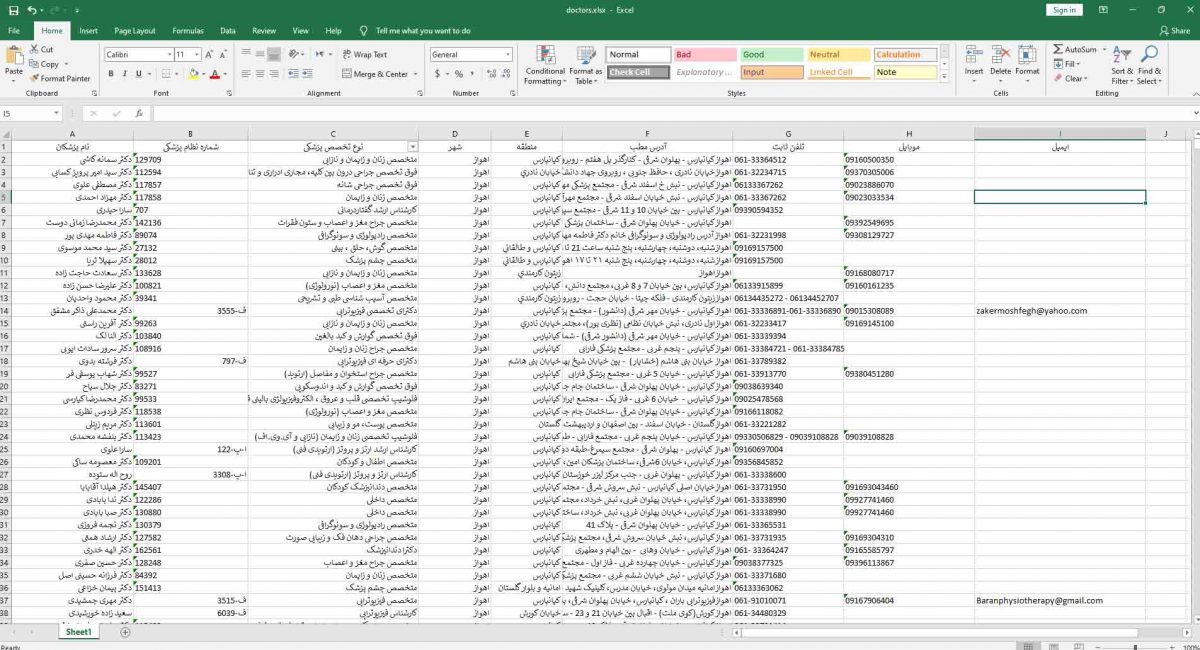Open the Review tab
Image resolution: width=1200 pixels, height=650 pixels.
click(x=264, y=30)
